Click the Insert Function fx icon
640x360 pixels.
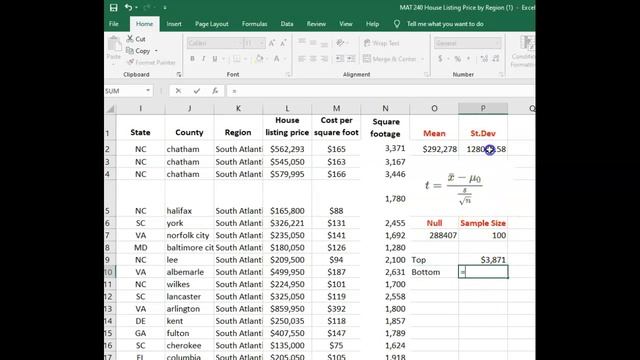[215, 91]
